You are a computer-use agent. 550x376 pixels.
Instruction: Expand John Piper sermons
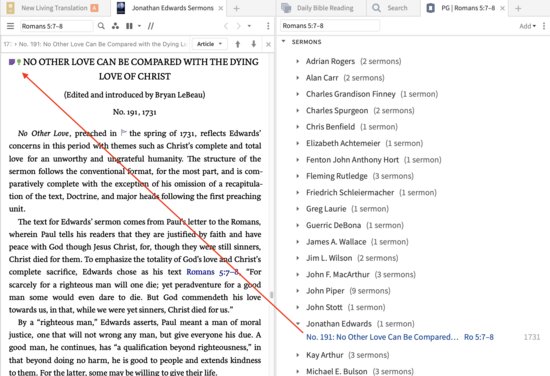point(297,291)
